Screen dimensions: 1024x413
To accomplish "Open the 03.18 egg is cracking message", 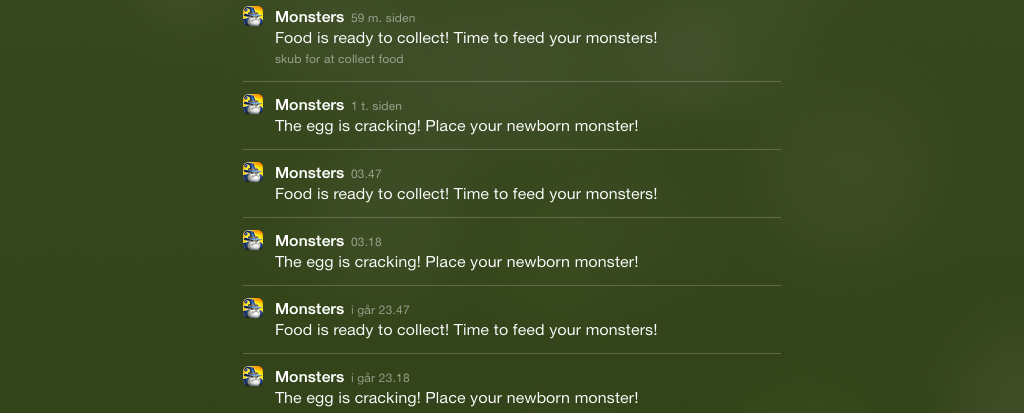I will pyautogui.click(x=456, y=262).
